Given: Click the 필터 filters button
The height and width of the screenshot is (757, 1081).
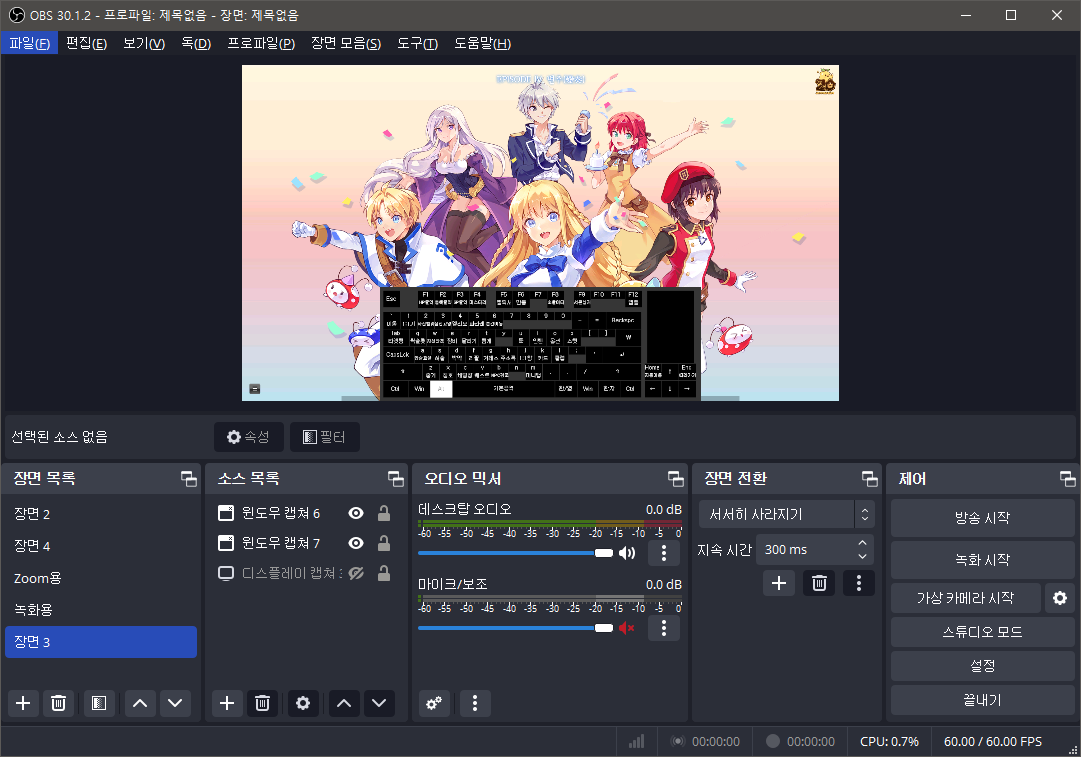Looking at the screenshot, I should (x=325, y=437).
